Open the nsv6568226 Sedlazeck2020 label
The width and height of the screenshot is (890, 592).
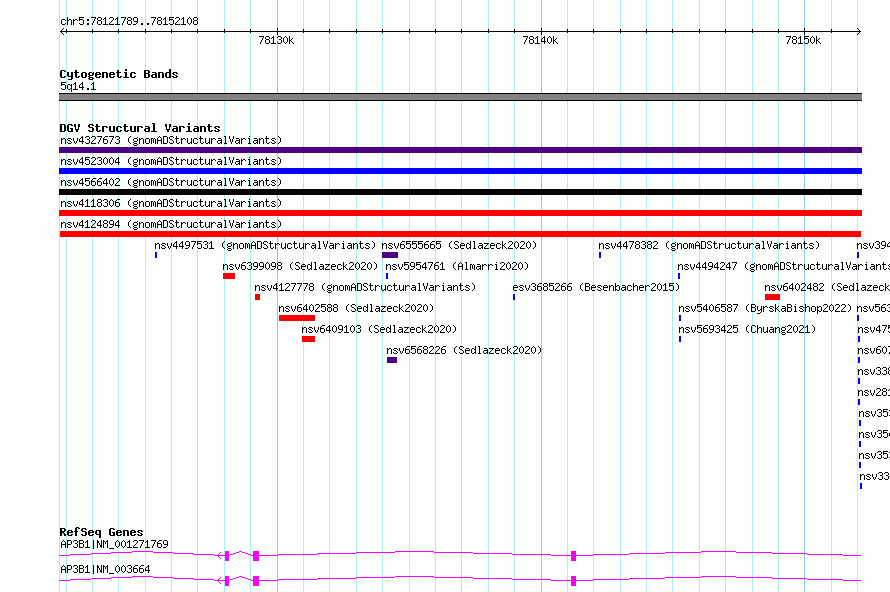click(464, 350)
